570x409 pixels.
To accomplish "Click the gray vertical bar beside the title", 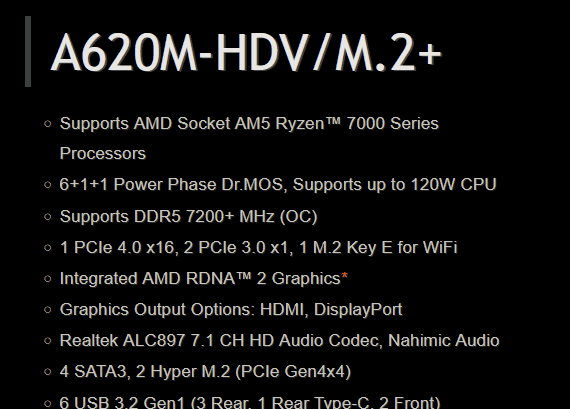I will (28, 51).
